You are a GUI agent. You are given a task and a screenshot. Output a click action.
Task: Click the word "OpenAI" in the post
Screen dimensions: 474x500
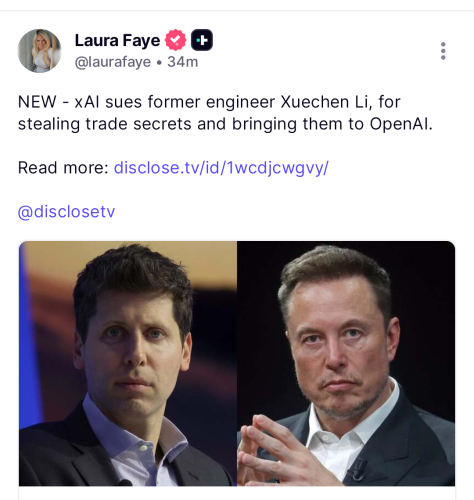point(399,124)
